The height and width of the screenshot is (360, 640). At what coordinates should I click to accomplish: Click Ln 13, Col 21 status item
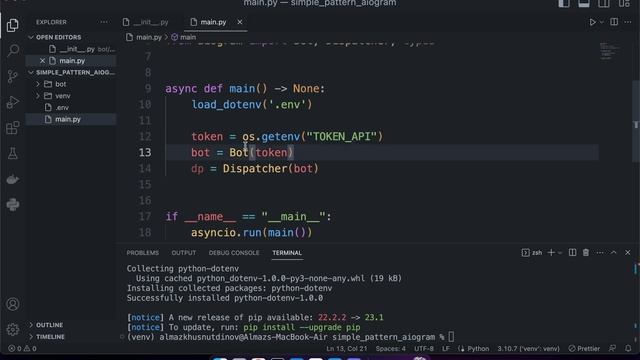(347, 349)
